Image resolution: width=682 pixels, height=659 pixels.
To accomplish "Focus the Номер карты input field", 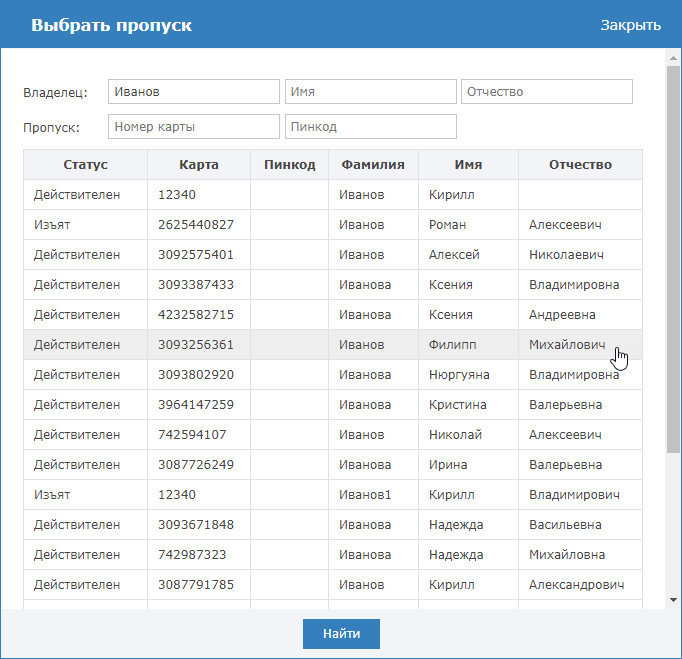I will 193,127.
